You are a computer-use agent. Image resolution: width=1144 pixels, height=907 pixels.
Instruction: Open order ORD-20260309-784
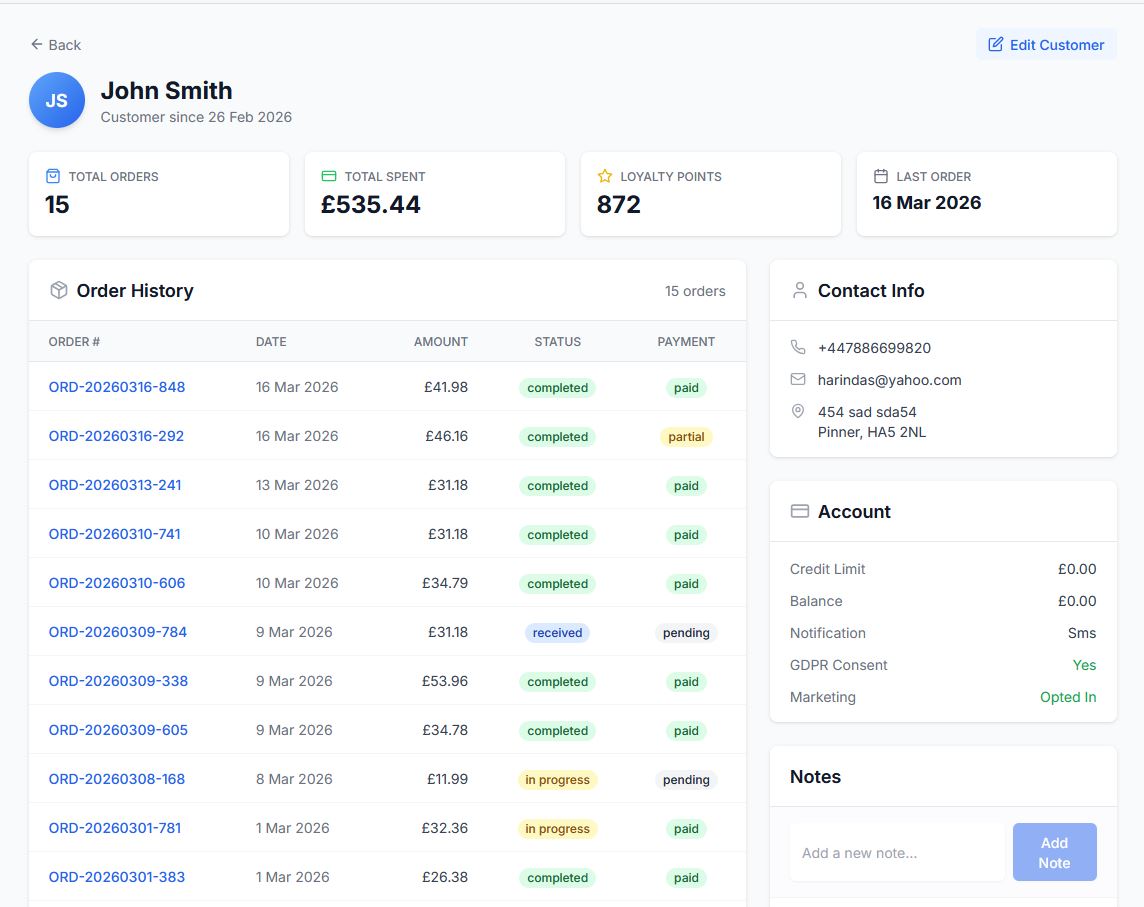(x=117, y=631)
